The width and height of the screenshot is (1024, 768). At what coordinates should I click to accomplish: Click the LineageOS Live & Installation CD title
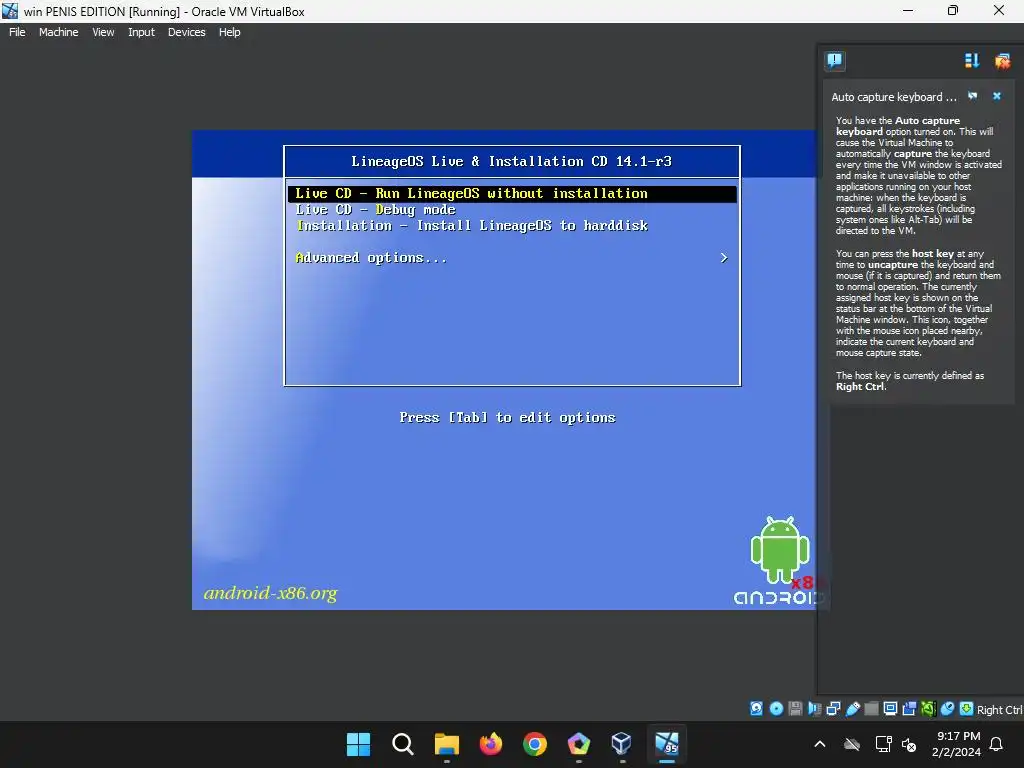coord(511,161)
